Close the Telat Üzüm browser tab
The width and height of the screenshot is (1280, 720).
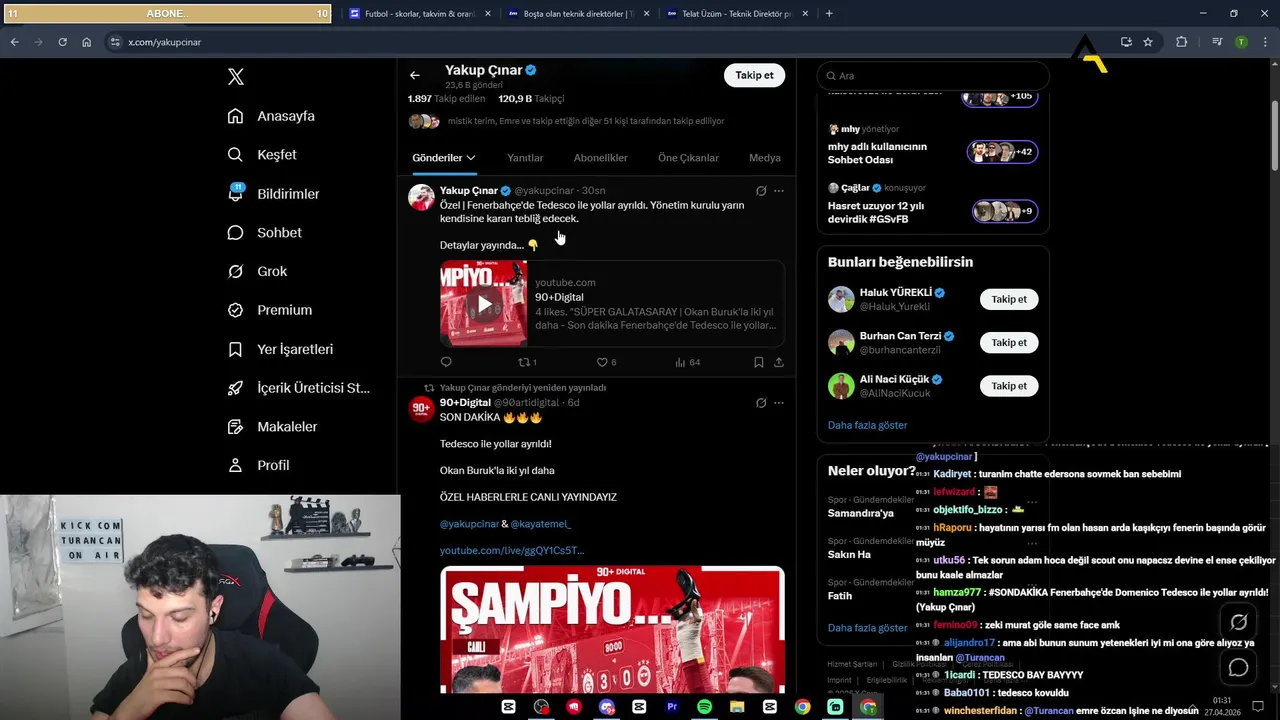(x=806, y=14)
